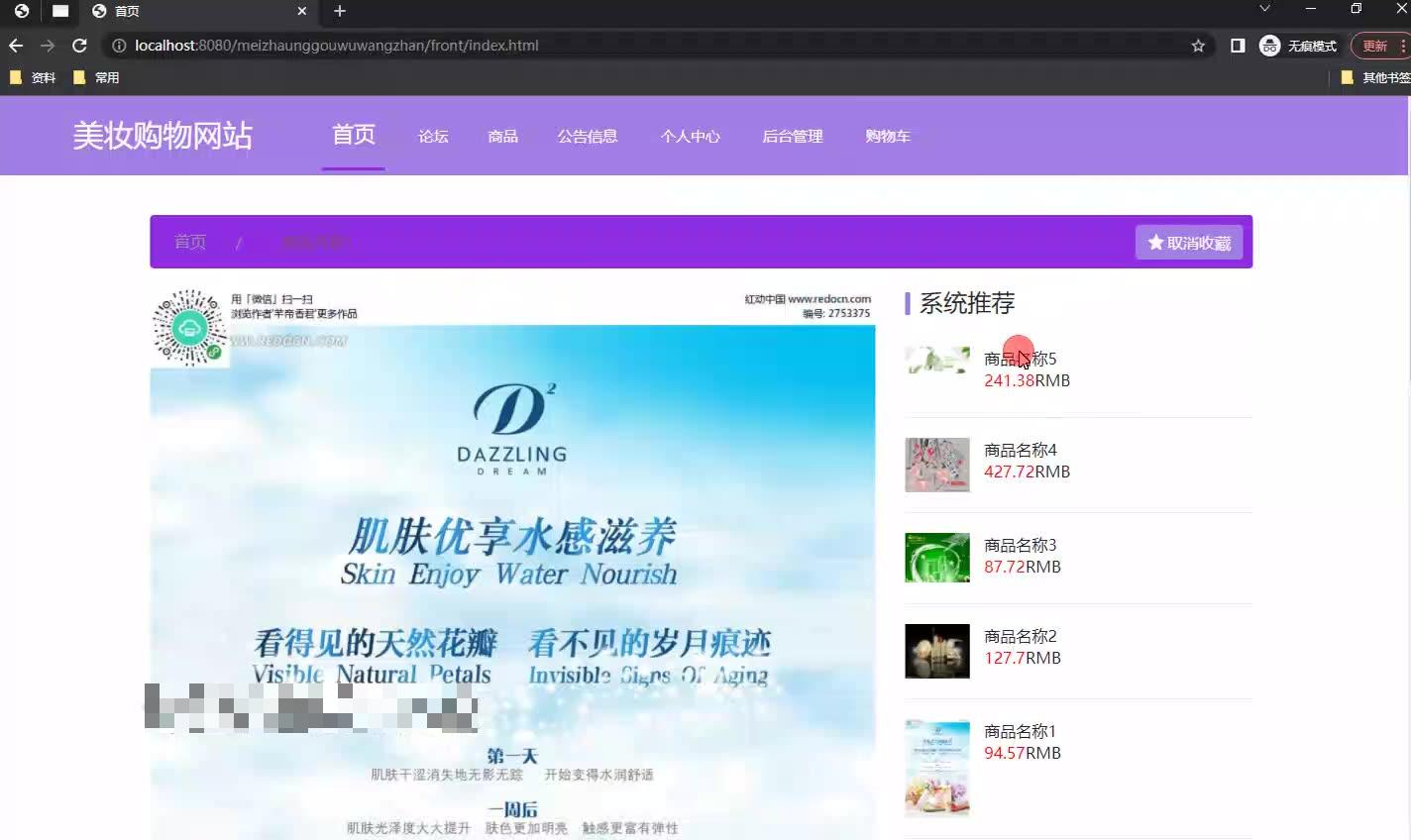Image resolution: width=1411 pixels, height=840 pixels.
Task: Click the 取消收藏 button
Action: coord(1189,243)
